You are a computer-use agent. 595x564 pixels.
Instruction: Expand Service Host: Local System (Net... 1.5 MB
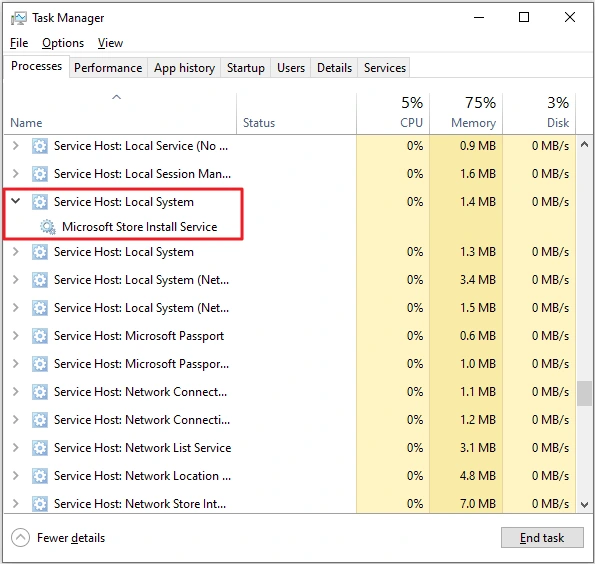pyautogui.click(x=16, y=307)
